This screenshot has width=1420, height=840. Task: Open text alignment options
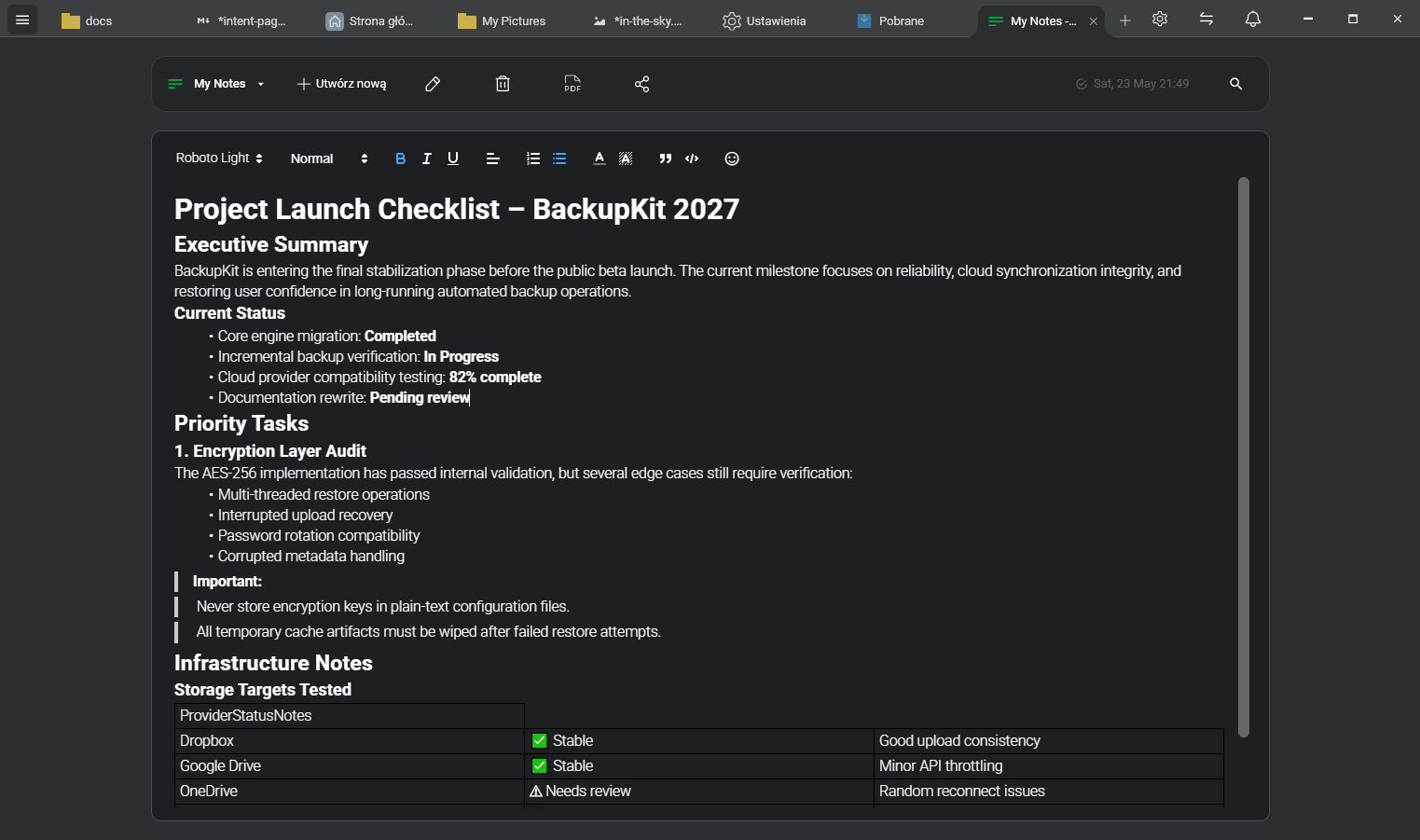point(493,158)
